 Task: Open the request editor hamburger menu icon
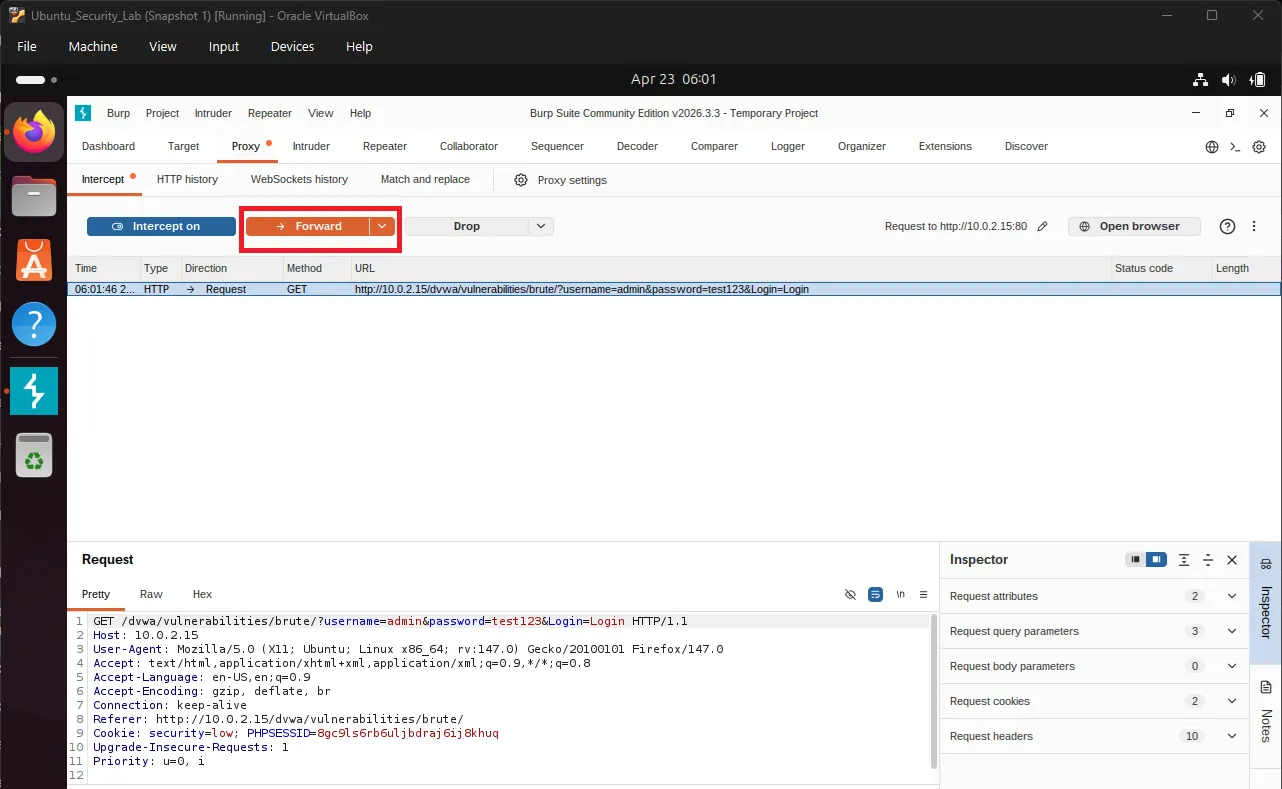click(923, 594)
